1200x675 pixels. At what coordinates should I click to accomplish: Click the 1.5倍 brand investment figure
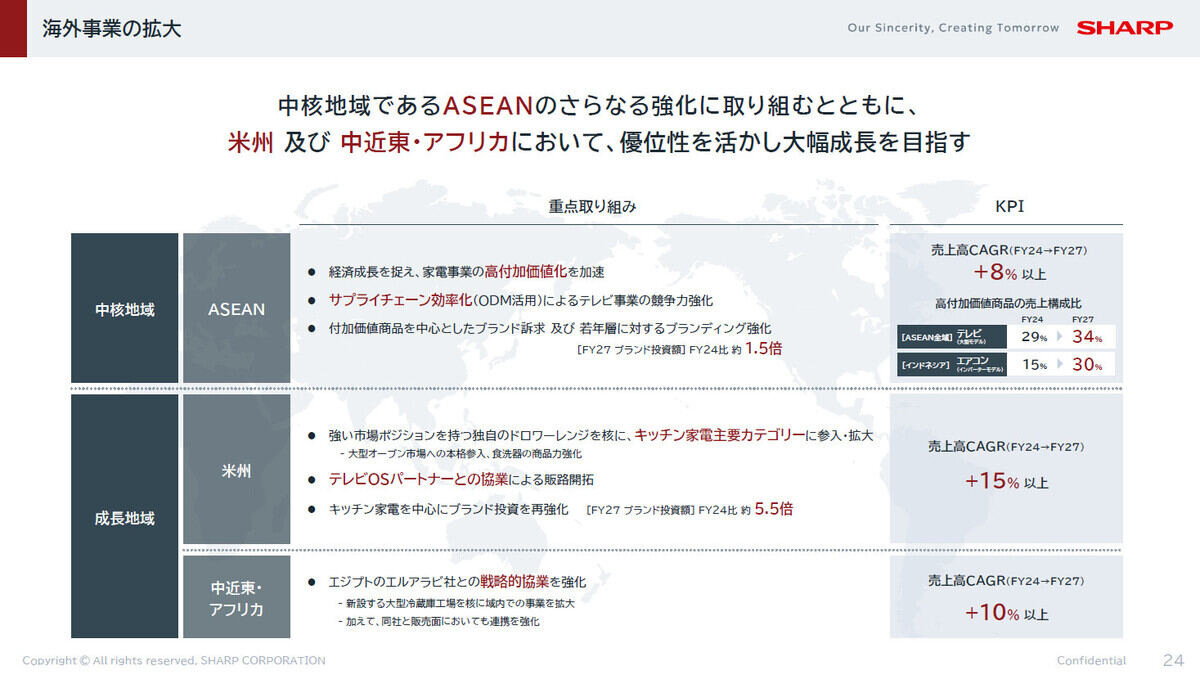[x=764, y=348]
